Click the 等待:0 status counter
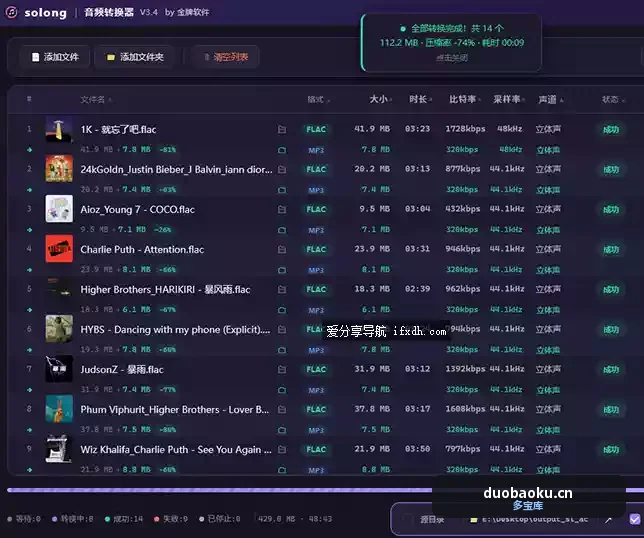 (x=24, y=519)
